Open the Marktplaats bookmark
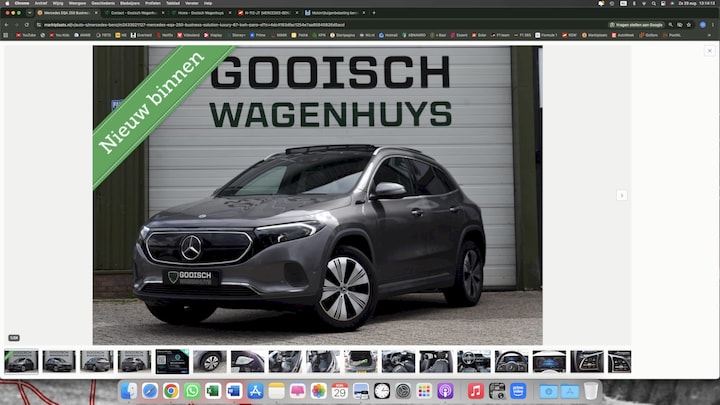The height and width of the screenshot is (405, 720). [595, 35]
